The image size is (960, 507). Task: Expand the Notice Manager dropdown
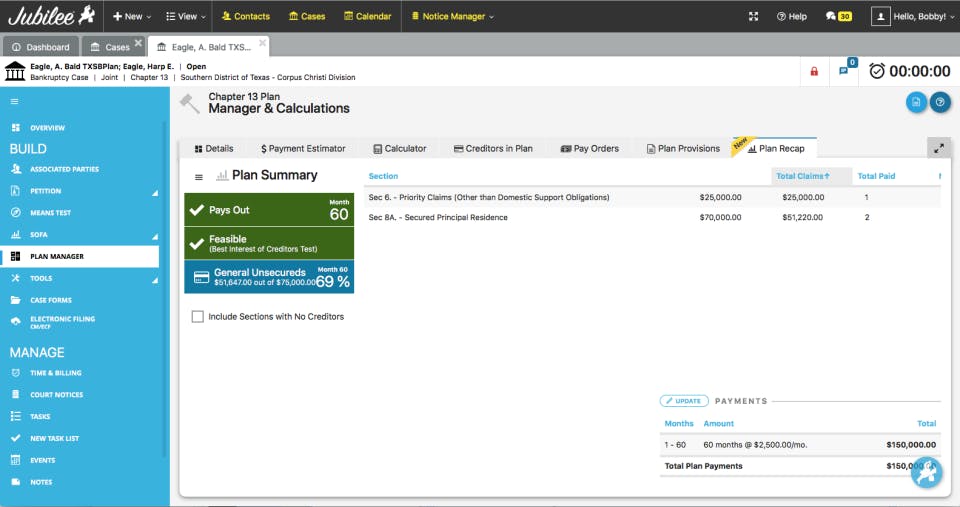pyautogui.click(x=452, y=17)
